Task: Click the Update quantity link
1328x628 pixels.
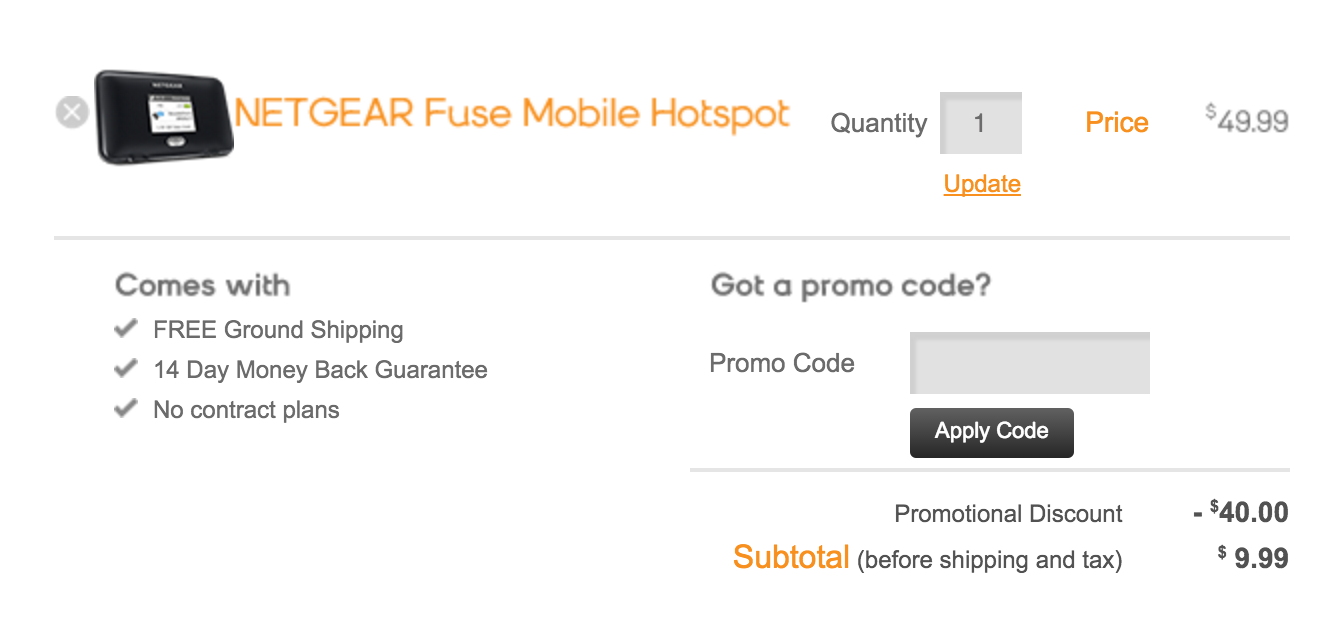Action: point(982,184)
